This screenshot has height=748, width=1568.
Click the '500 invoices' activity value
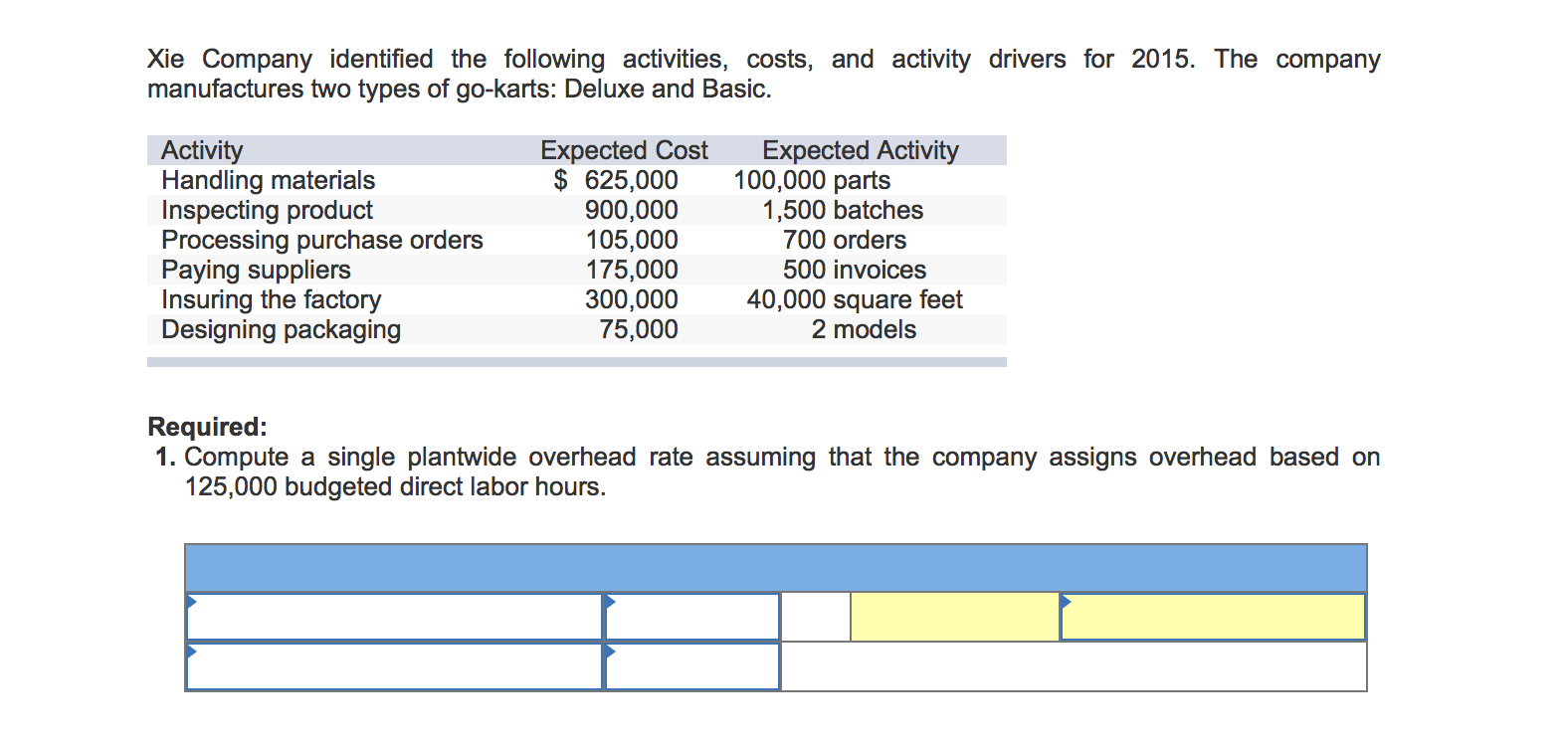point(855,270)
